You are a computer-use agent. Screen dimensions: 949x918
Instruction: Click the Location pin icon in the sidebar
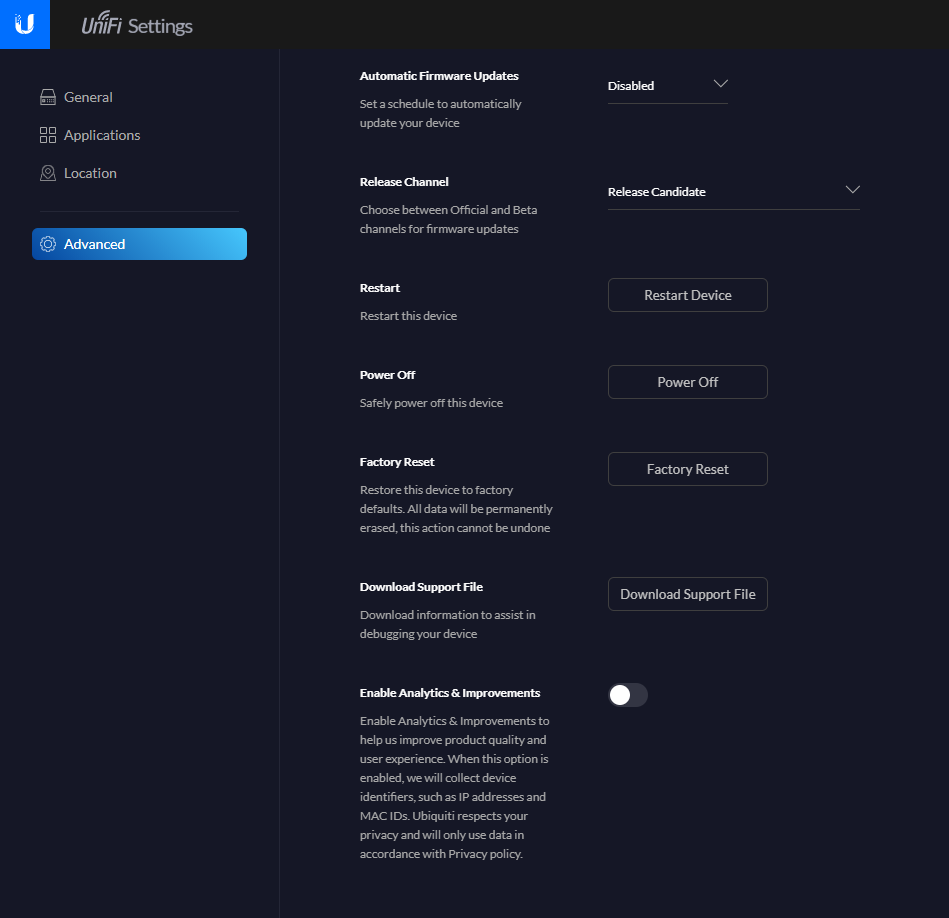[x=48, y=173]
